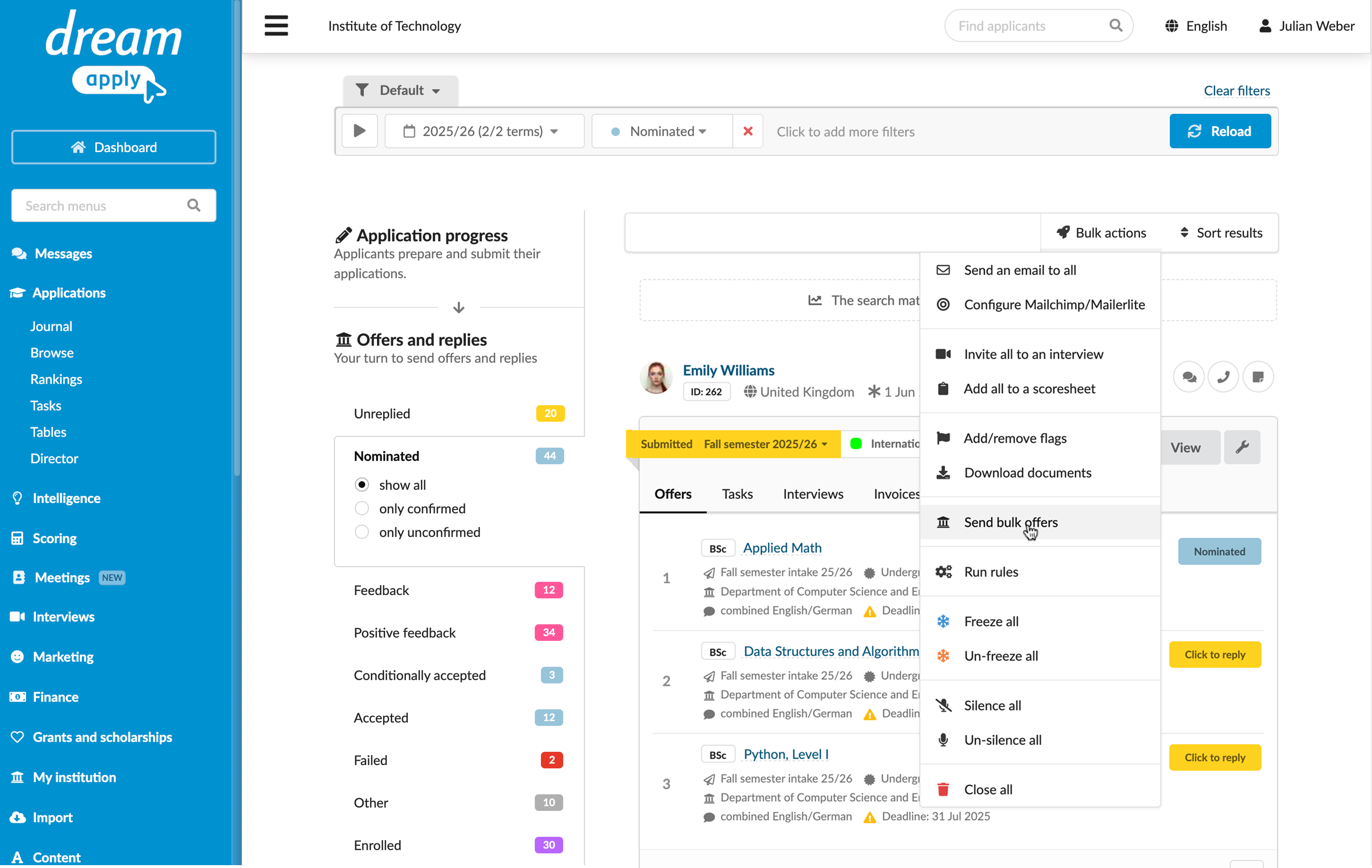The image size is (1372, 868).
Task: Click the Applications graduation cap icon
Action: tap(17, 293)
